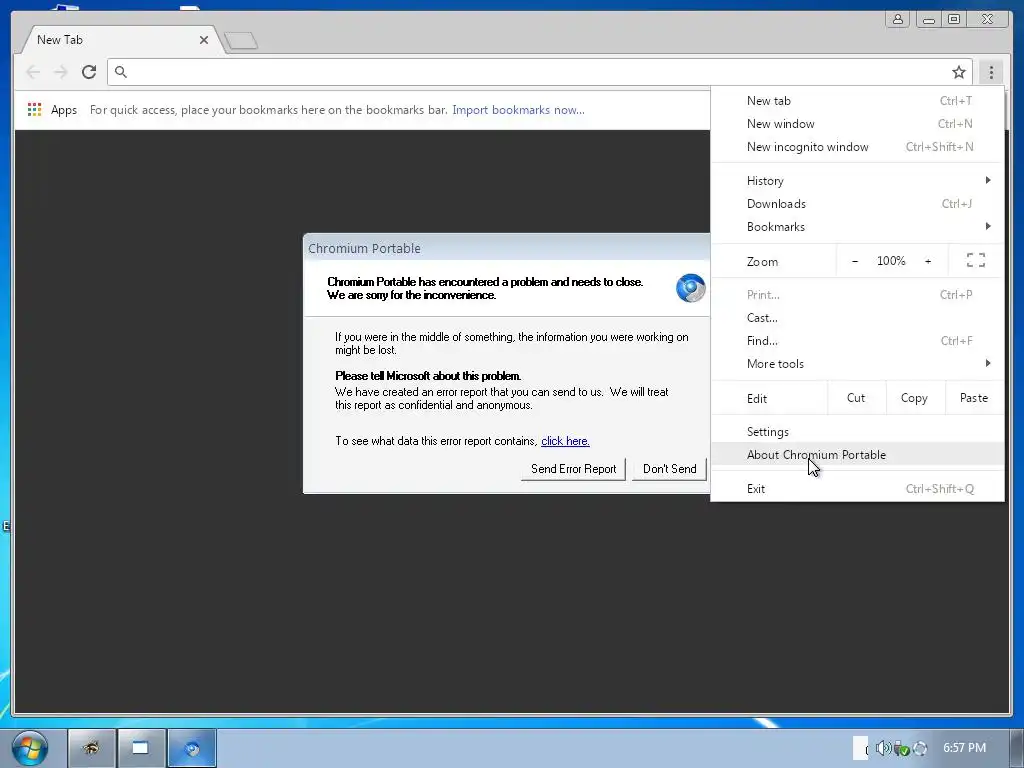This screenshot has height=768, width=1024.
Task: Click the forward navigation arrow
Action: (61, 72)
